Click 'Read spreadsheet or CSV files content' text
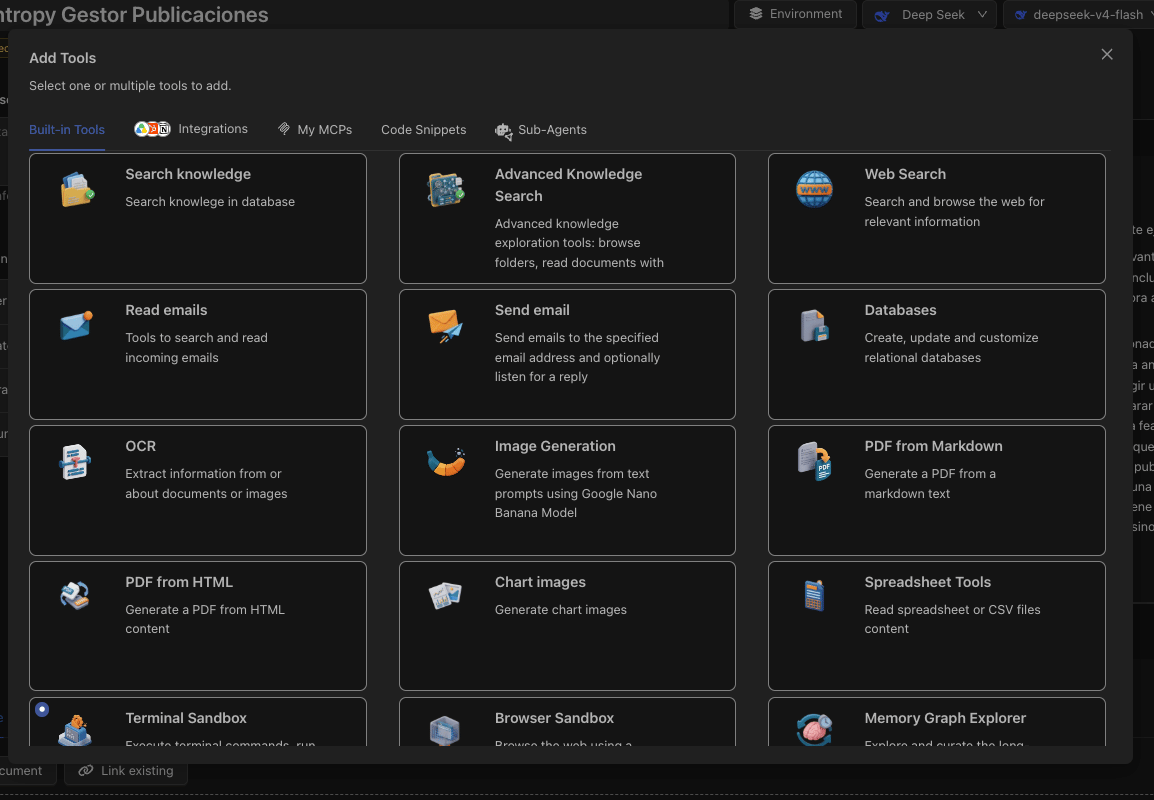The height and width of the screenshot is (800, 1154). [x=952, y=619]
